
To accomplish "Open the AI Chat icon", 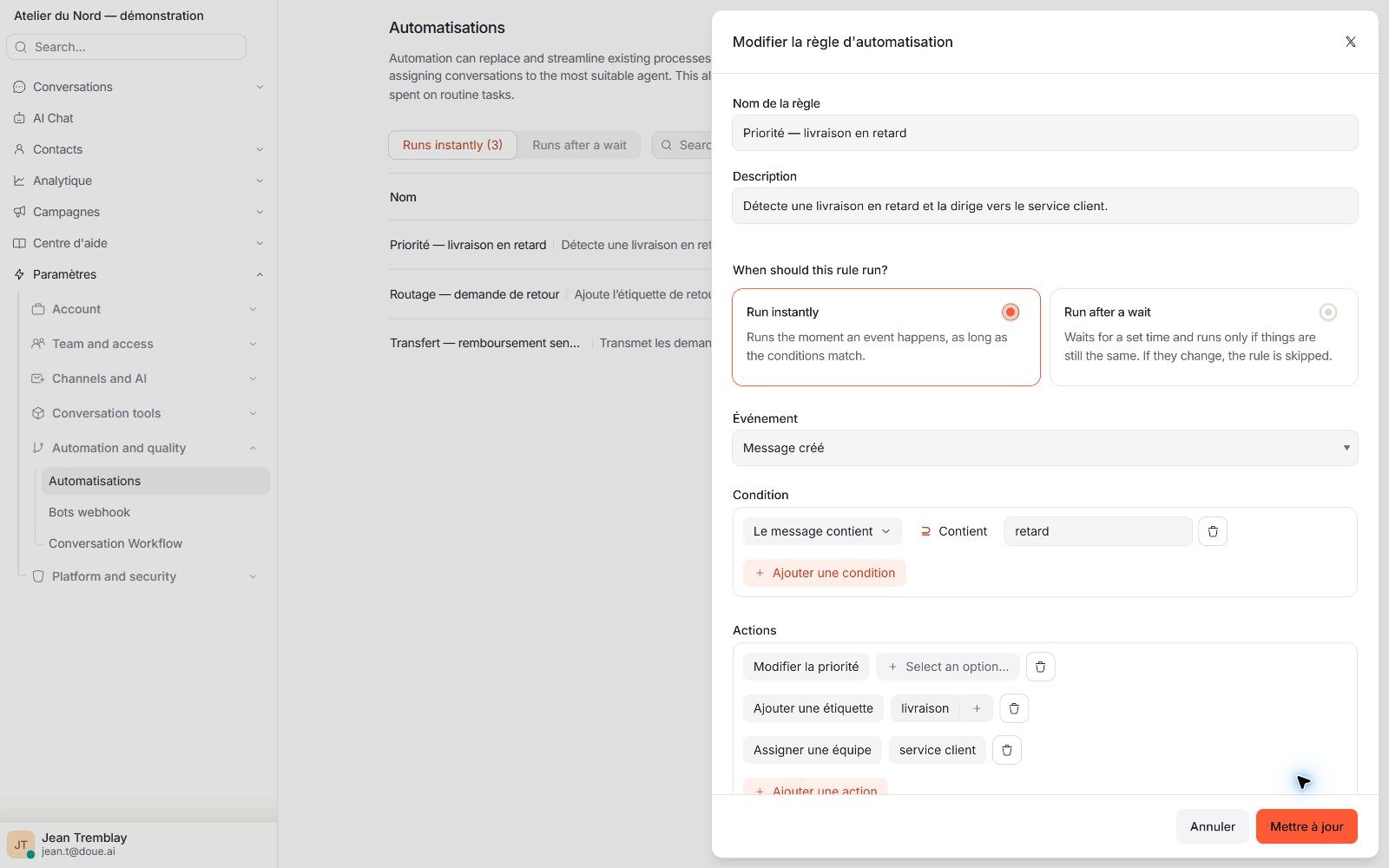I will tap(19, 118).
